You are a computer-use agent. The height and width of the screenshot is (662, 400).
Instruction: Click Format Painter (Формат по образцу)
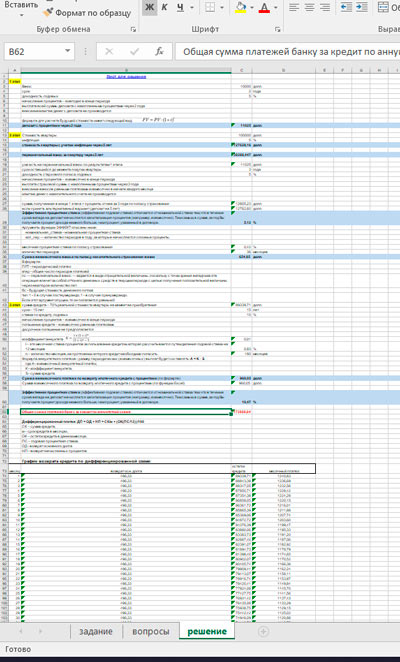[88, 13]
